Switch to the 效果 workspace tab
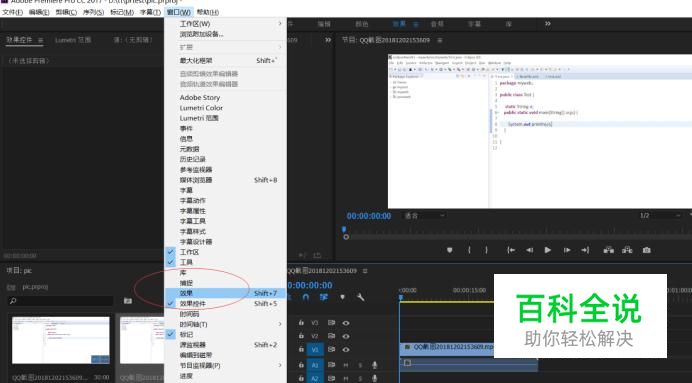This screenshot has height=383, width=692. tap(399, 24)
